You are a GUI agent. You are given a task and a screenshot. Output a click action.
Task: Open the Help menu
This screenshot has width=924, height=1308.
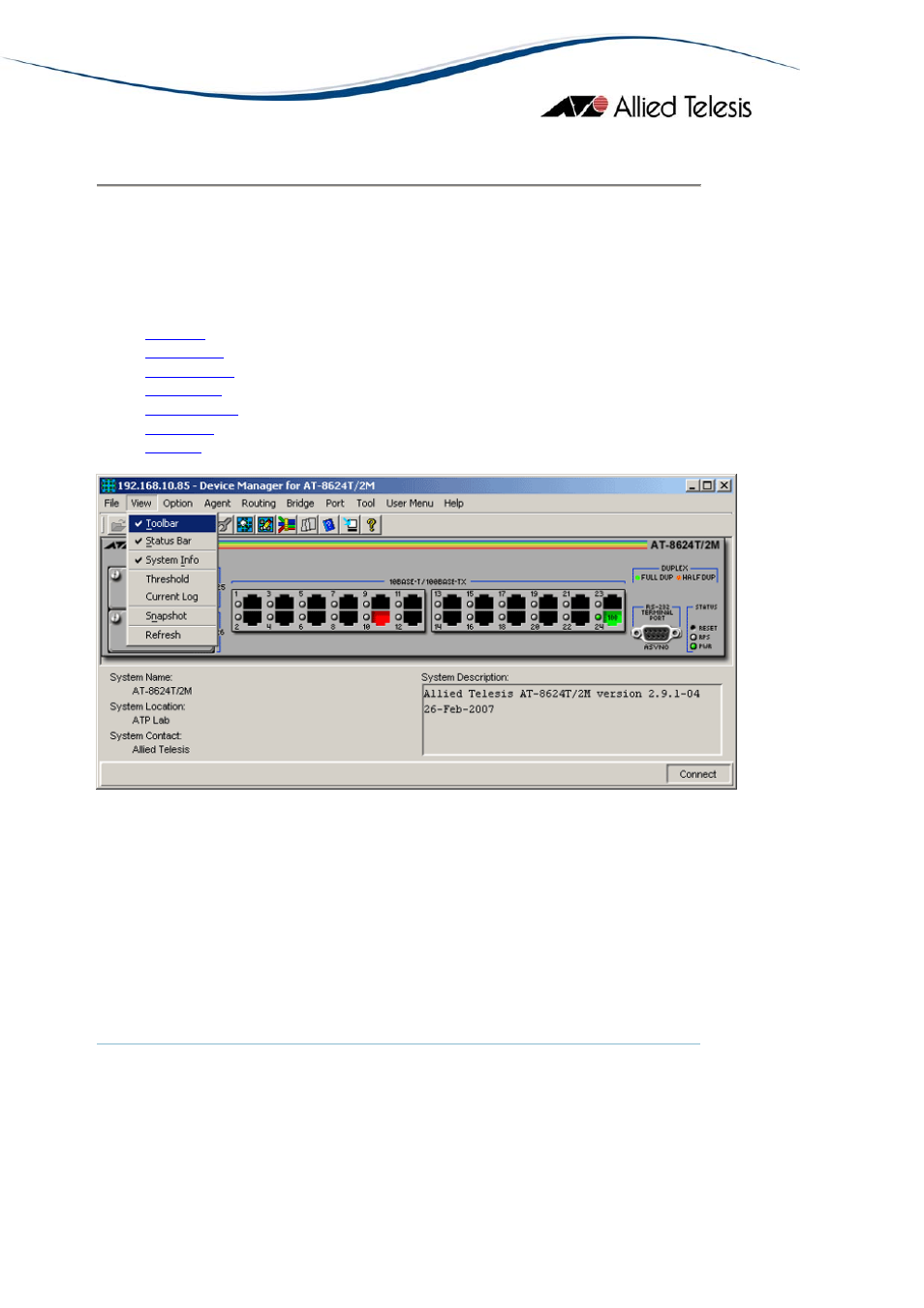tap(453, 504)
